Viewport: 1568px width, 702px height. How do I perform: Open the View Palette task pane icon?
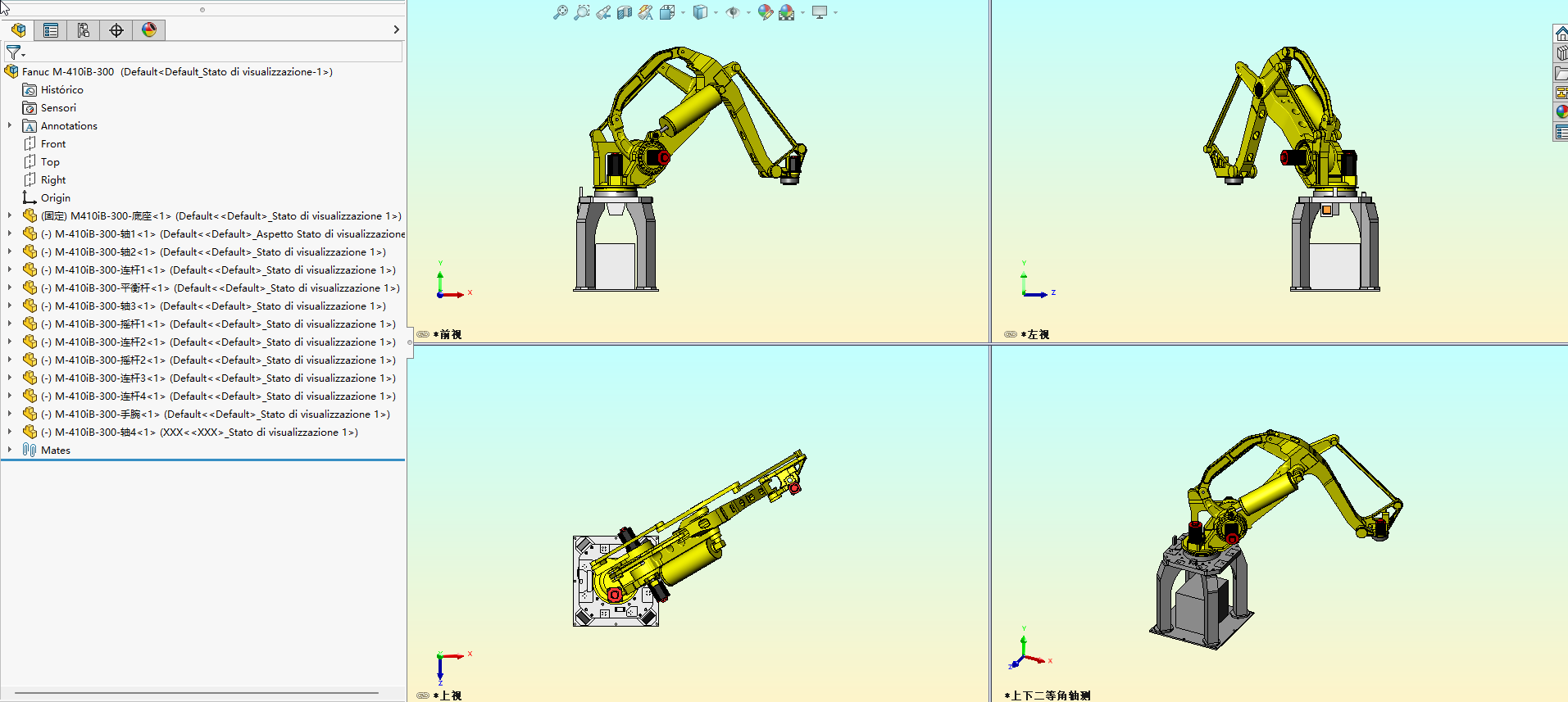1561,93
